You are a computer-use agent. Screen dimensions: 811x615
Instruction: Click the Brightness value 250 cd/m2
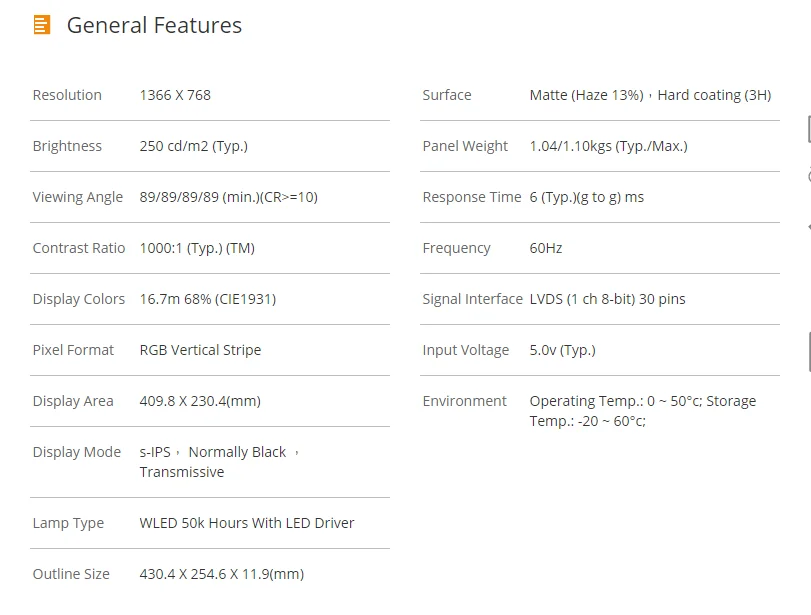[193, 146]
